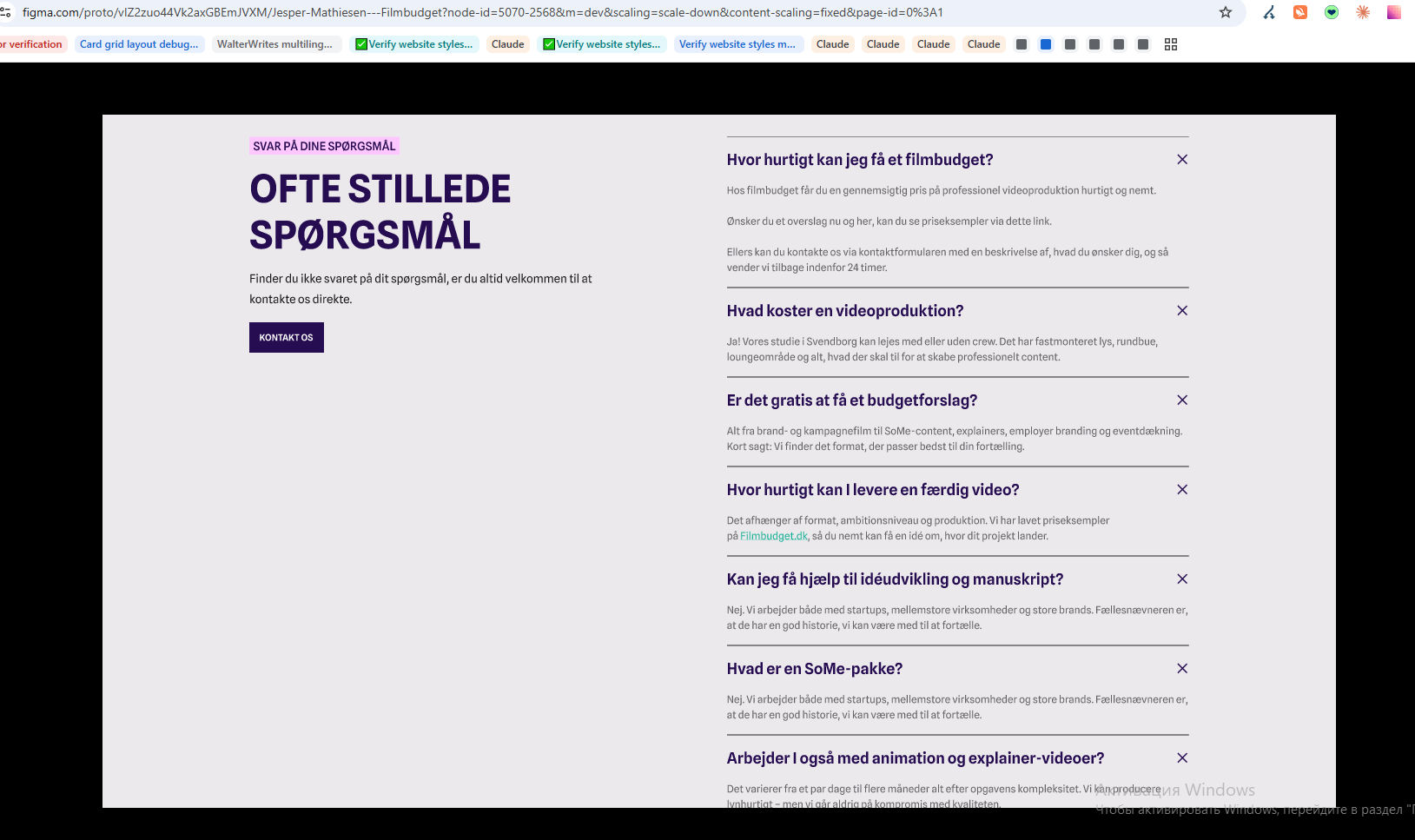Collapse 'Er det gratis at få et budgetforslag?' with X
Viewport: 1415px width, 840px height.
click(x=1182, y=400)
